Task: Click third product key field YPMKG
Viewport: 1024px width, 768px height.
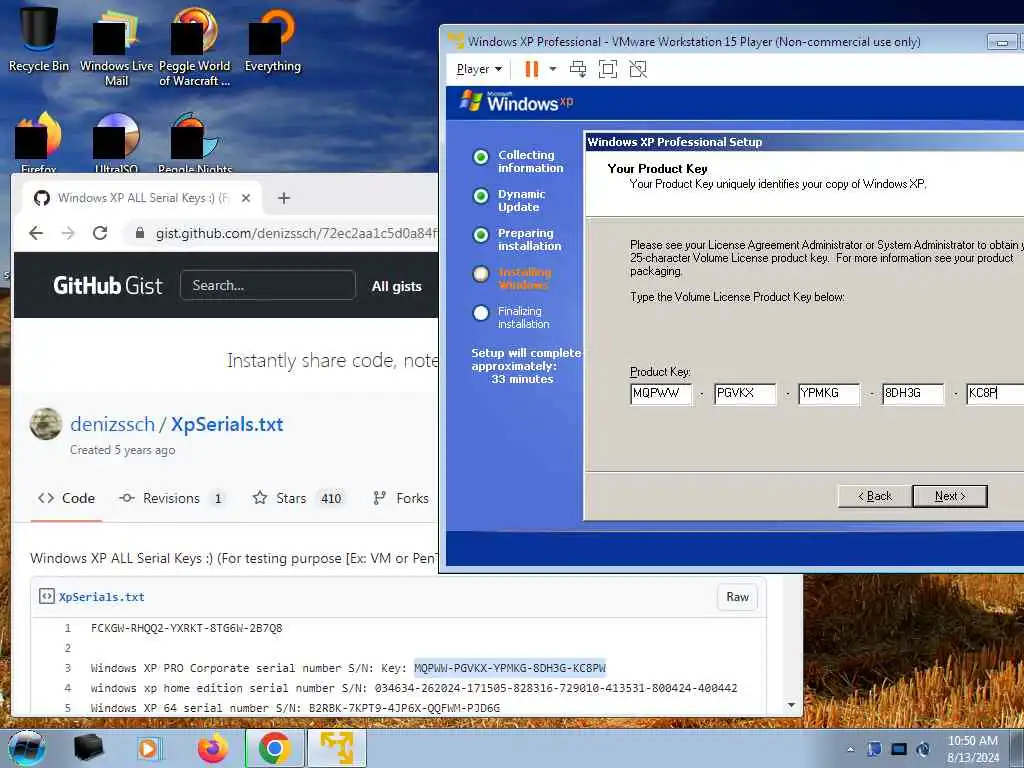Action: click(x=829, y=393)
